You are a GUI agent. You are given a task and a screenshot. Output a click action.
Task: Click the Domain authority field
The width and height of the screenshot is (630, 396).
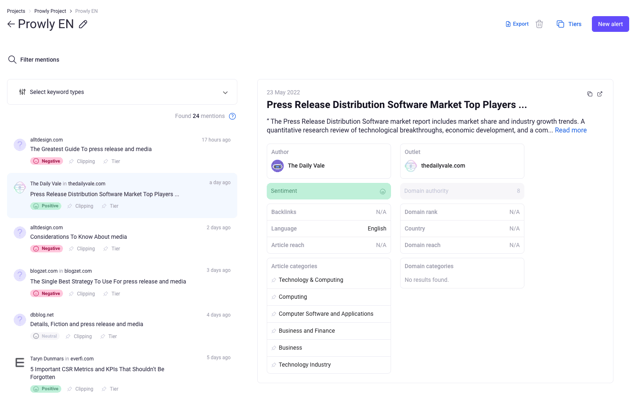[462, 191]
